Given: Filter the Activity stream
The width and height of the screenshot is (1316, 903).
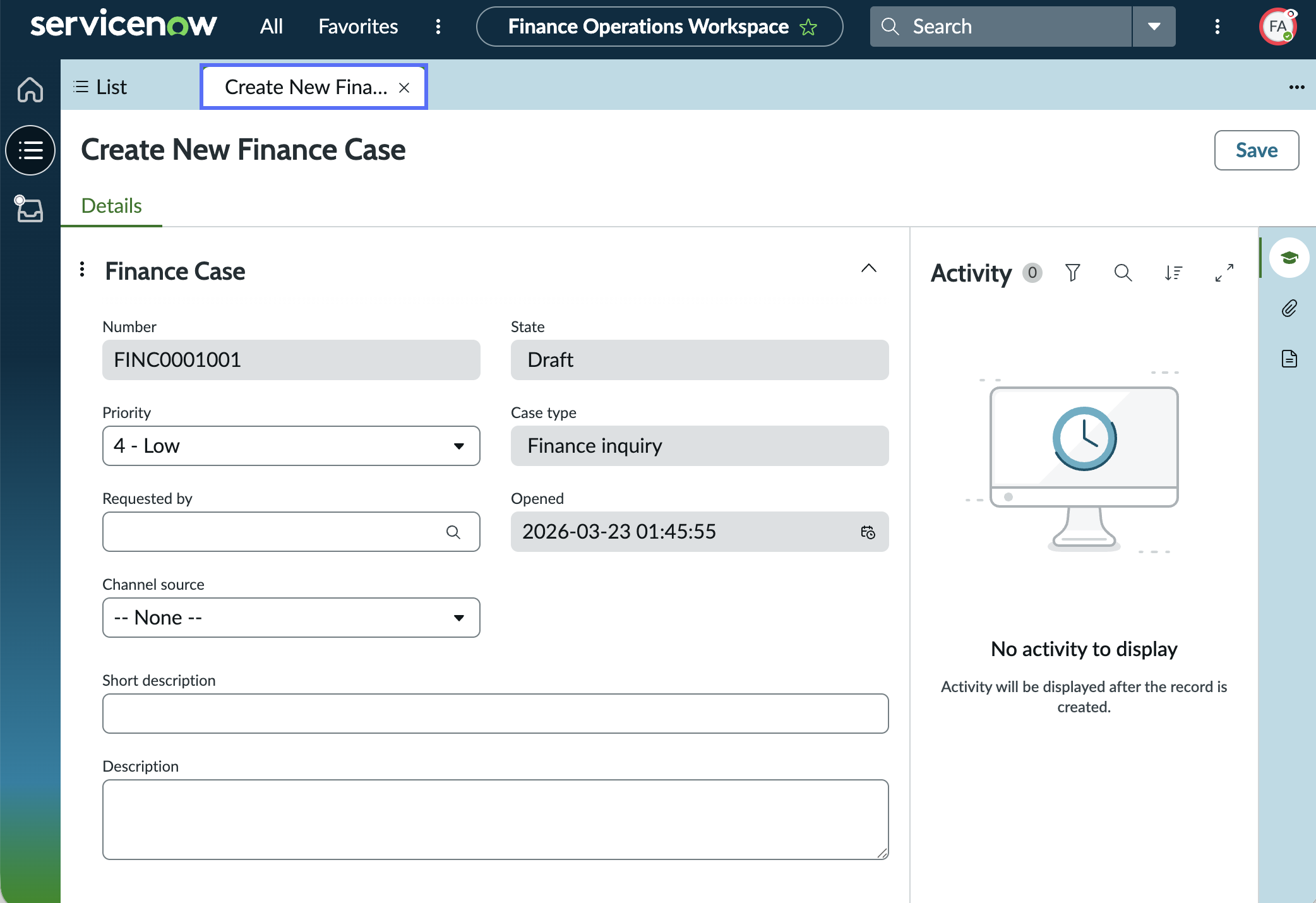Looking at the screenshot, I should point(1073,273).
